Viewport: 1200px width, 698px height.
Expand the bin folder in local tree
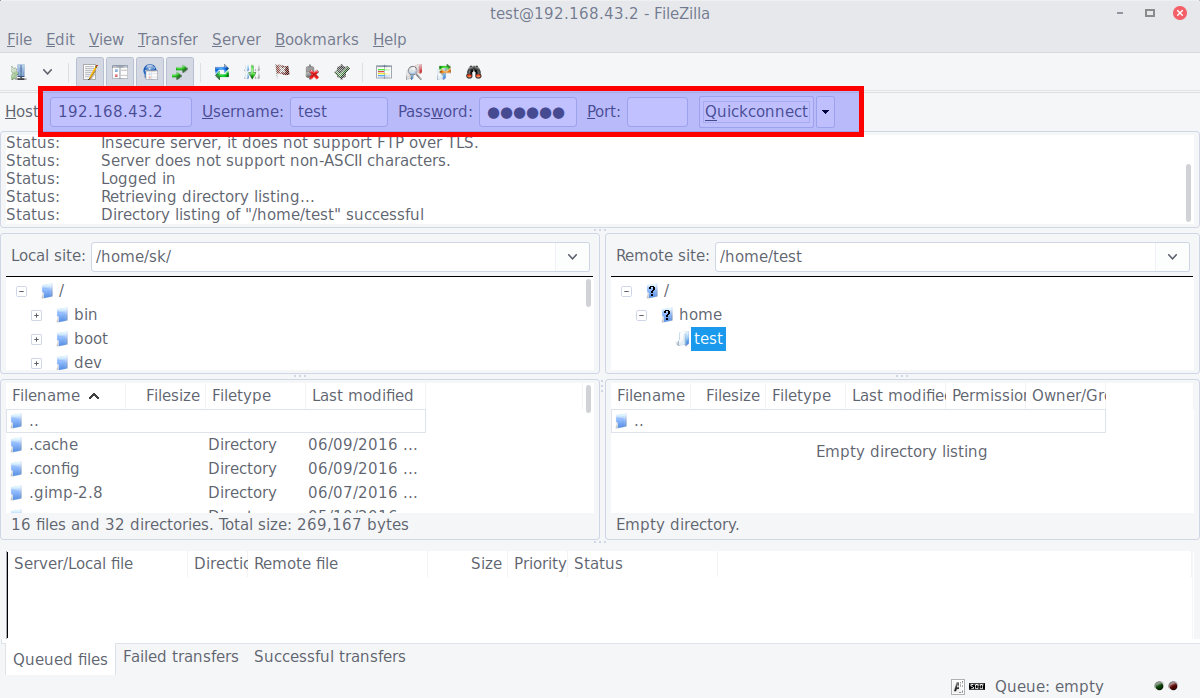click(36, 315)
